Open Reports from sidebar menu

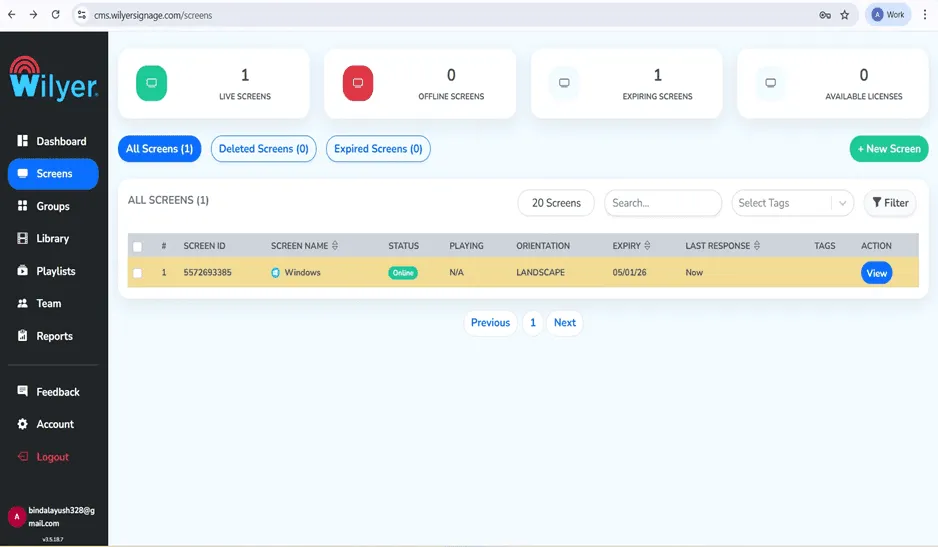click(x=53, y=336)
